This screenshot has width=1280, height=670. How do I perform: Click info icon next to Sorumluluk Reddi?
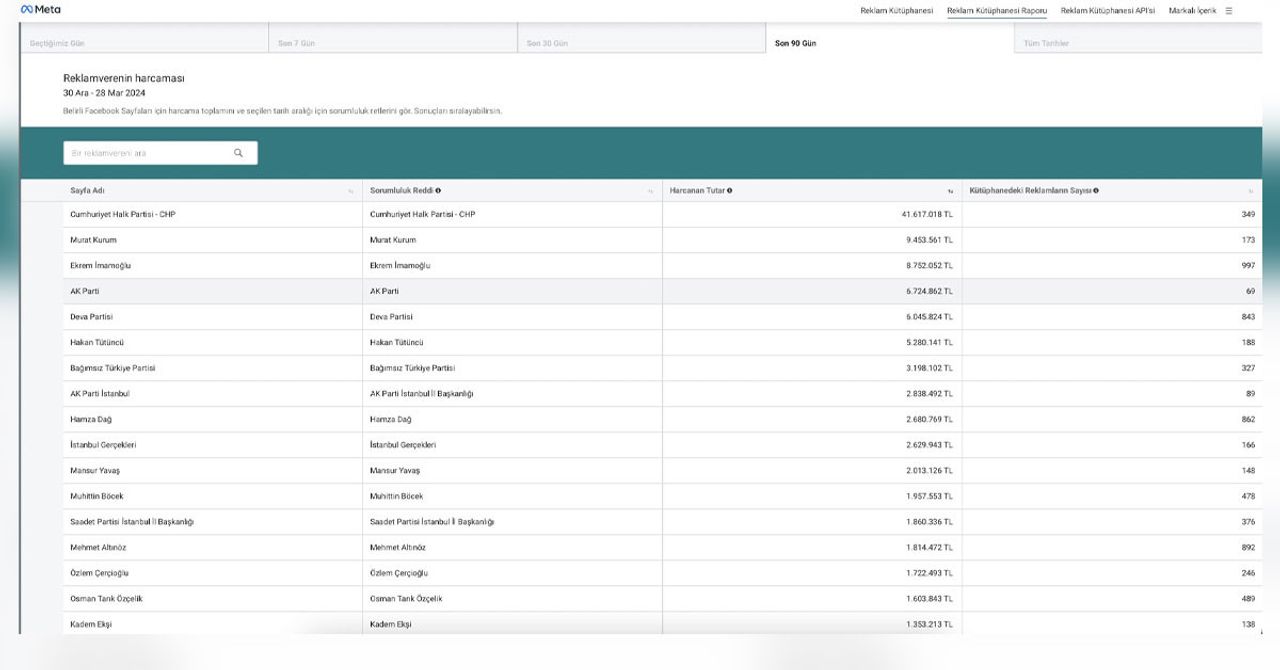point(438,190)
